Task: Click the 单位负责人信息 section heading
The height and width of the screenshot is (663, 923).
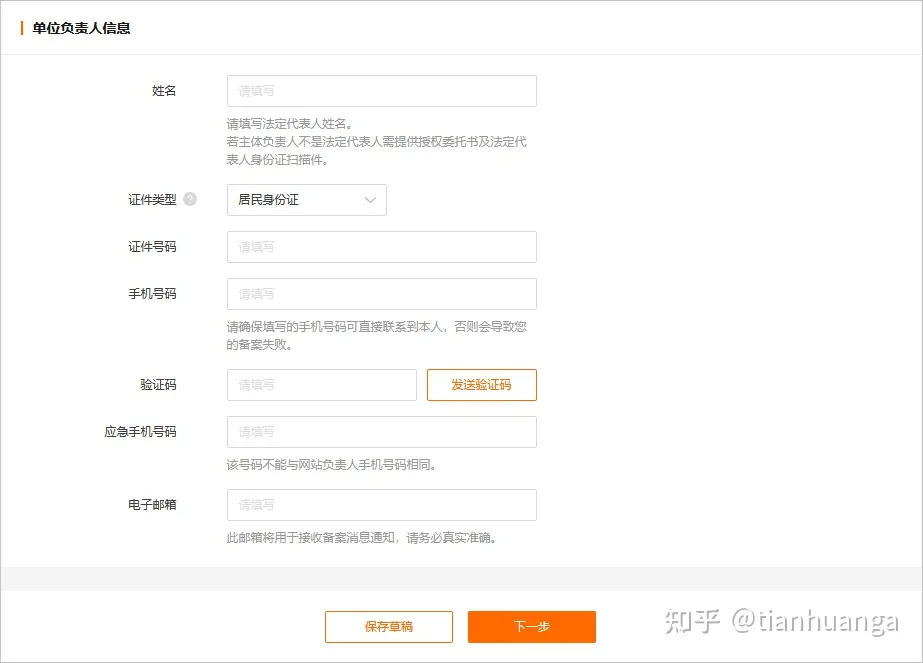Action: pos(81,28)
